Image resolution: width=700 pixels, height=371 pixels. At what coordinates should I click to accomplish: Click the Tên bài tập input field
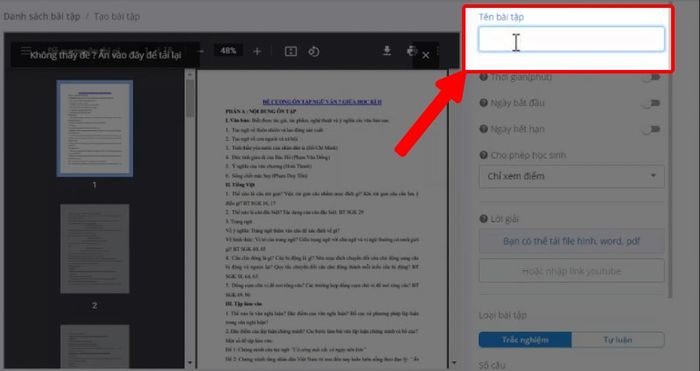coord(571,39)
